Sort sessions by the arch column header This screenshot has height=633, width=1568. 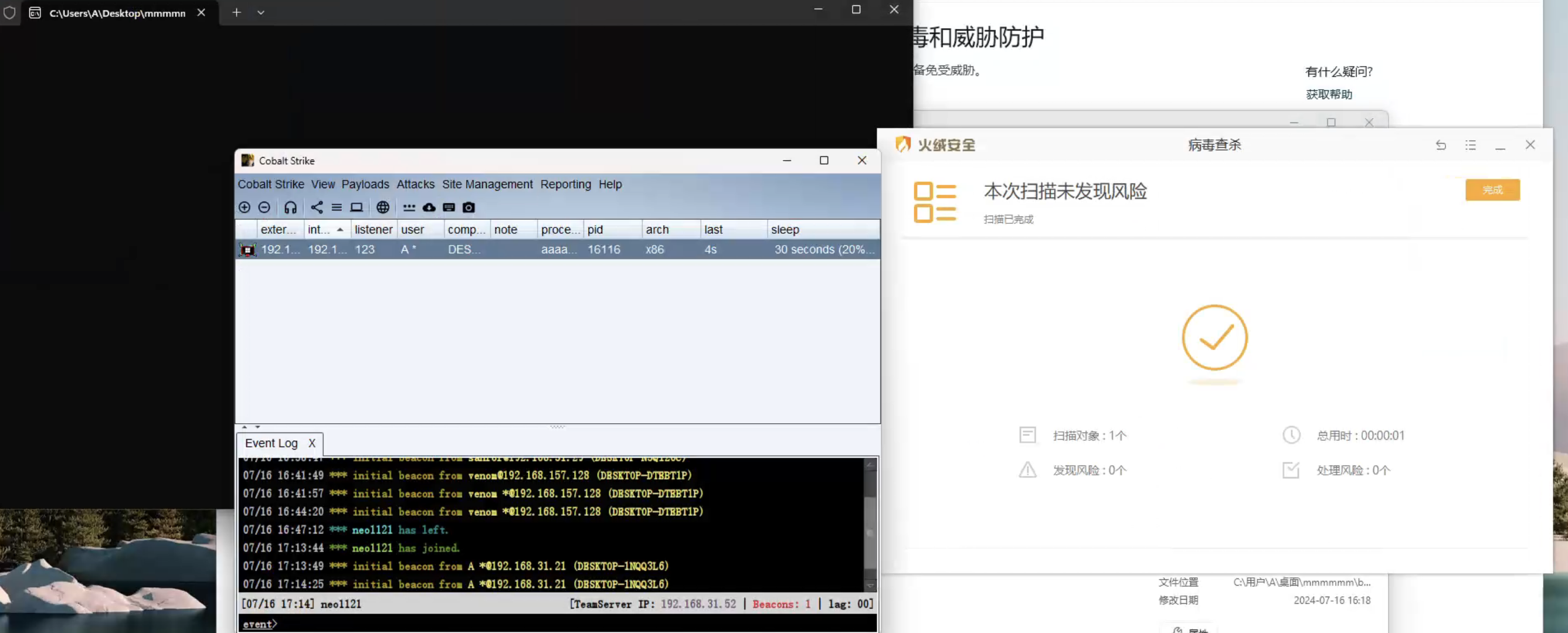[x=671, y=230]
